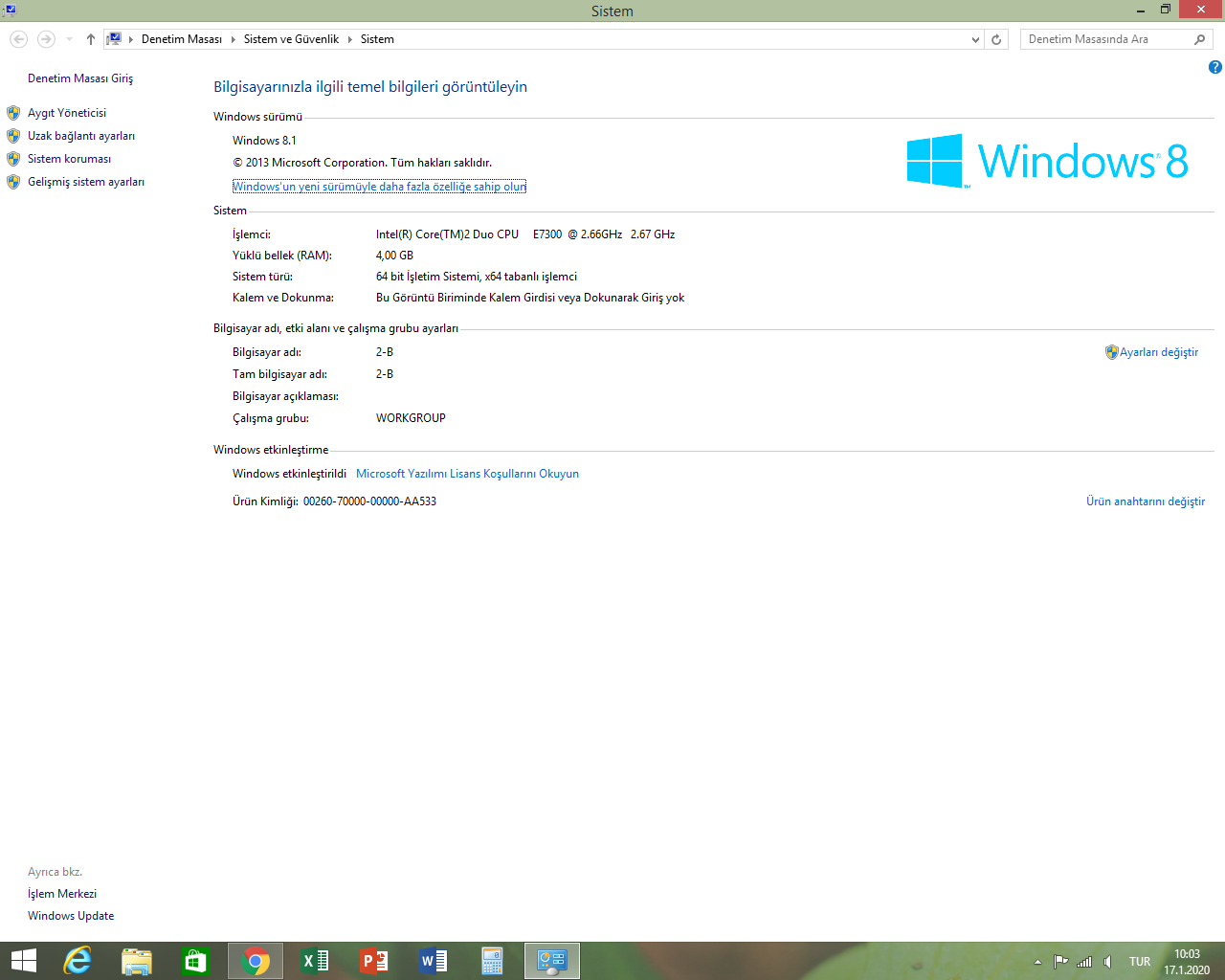This screenshot has width=1225, height=980.
Task: Click the volume speaker tray icon
Action: 1107,962
